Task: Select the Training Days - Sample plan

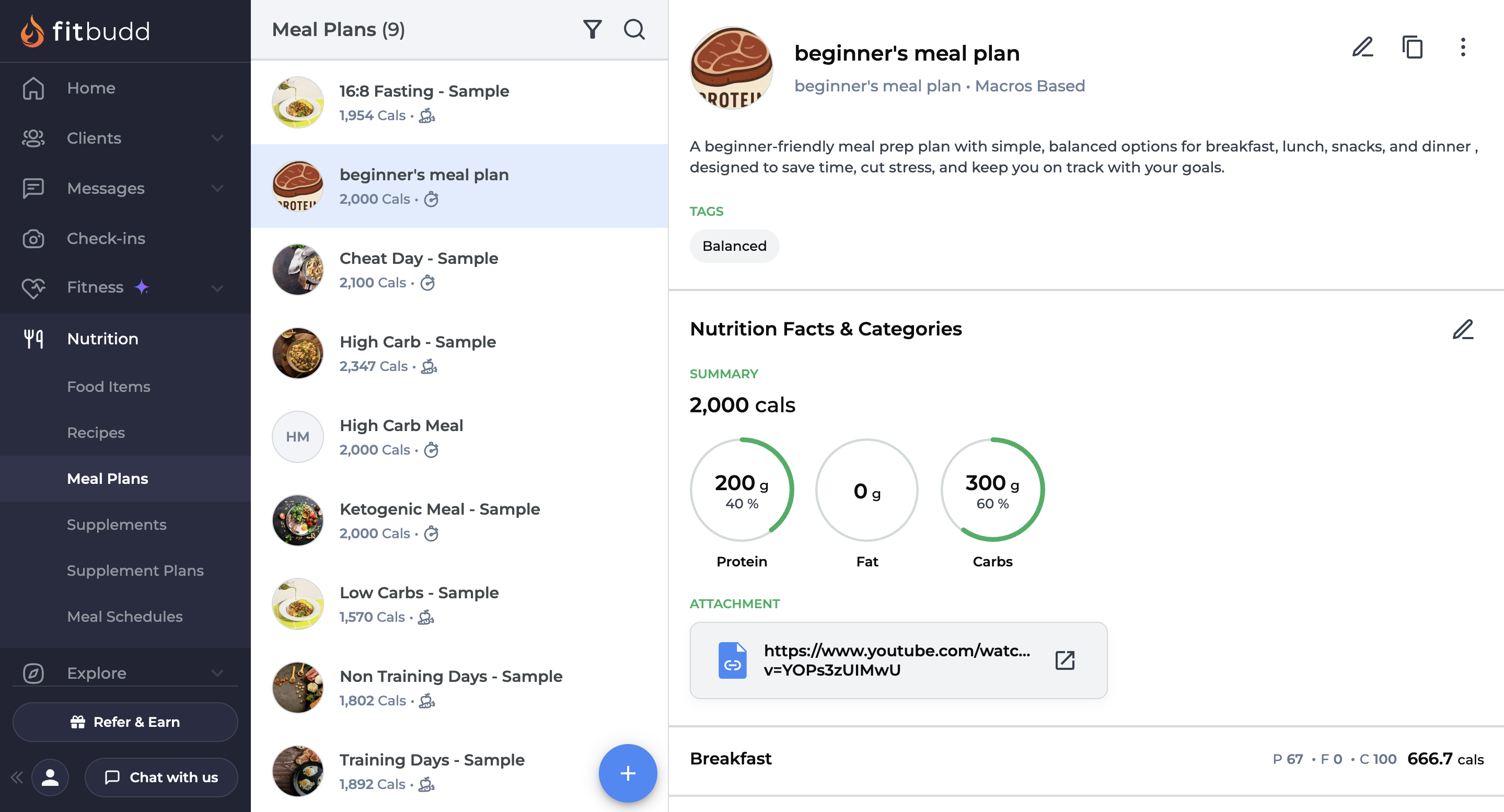Action: pyautogui.click(x=459, y=771)
